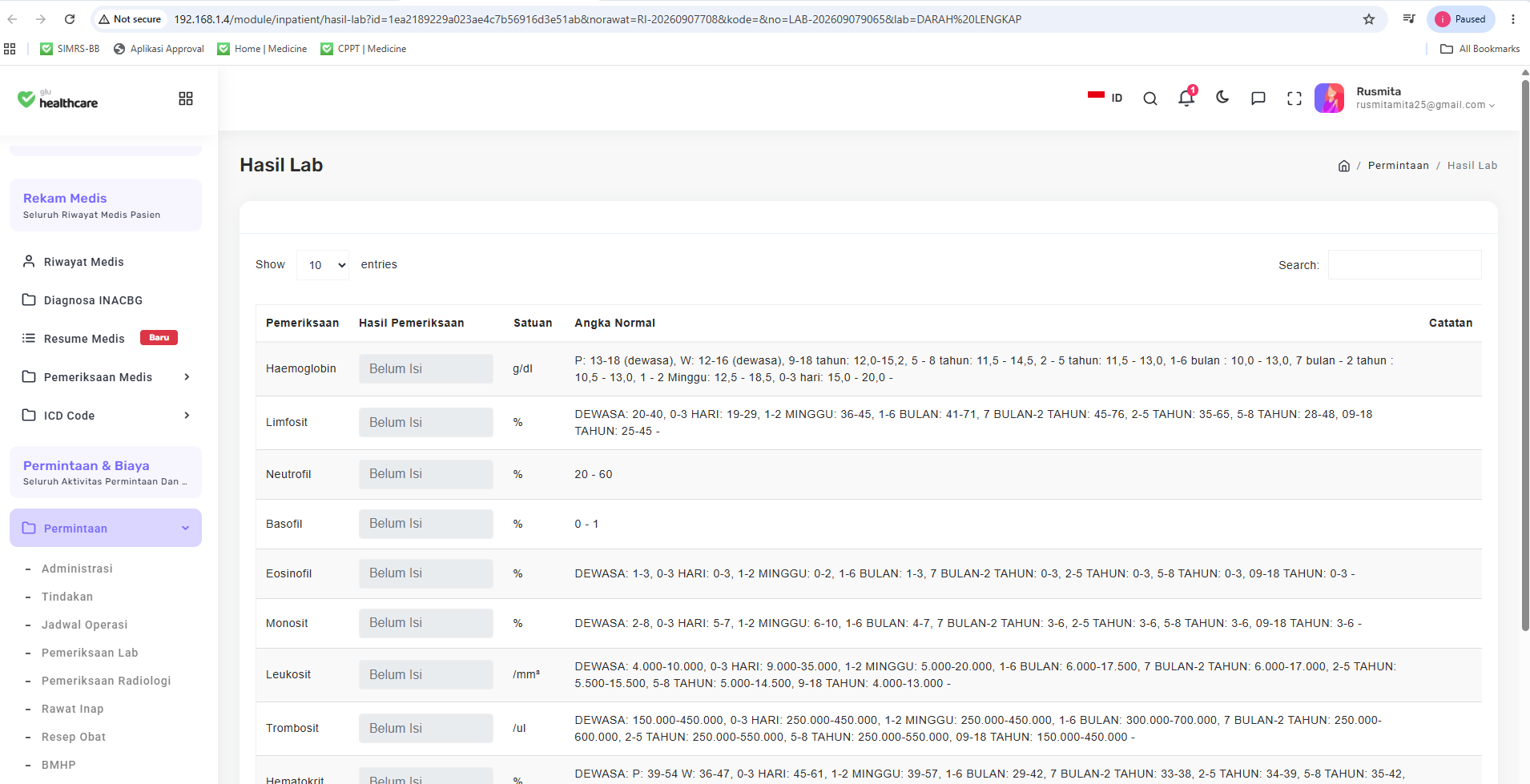Select Pemeriksaan Radiologi submenu item
This screenshot has width=1530, height=784.
tap(107, 681)
